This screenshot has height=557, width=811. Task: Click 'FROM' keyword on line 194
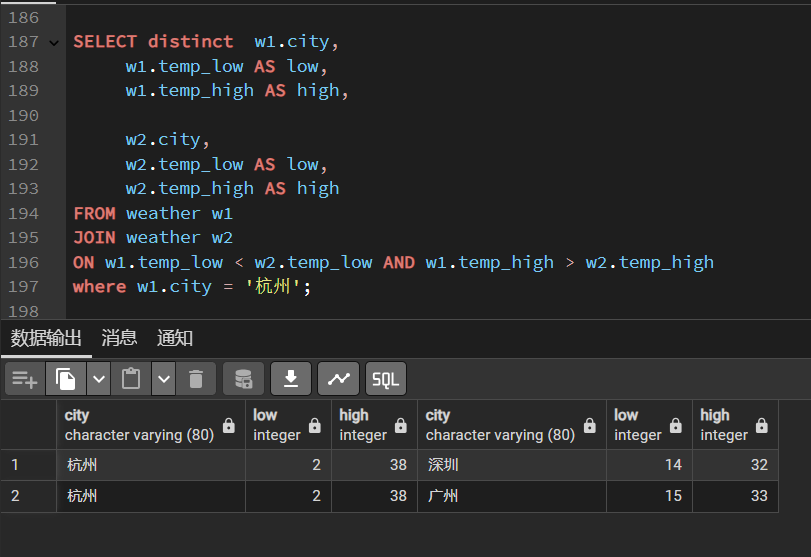(x=94, y=214)
